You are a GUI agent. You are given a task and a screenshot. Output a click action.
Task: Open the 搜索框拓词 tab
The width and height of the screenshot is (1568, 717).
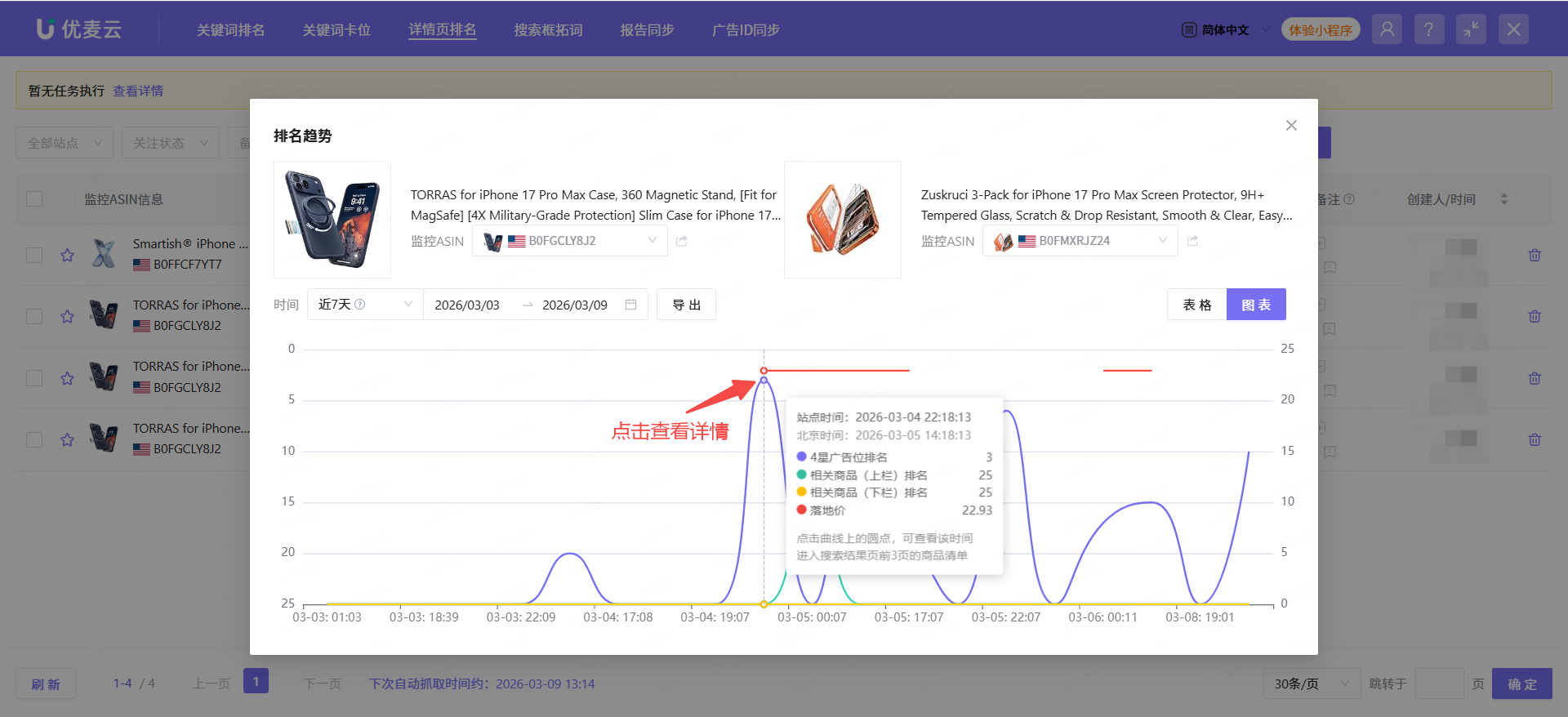(548, 29)
